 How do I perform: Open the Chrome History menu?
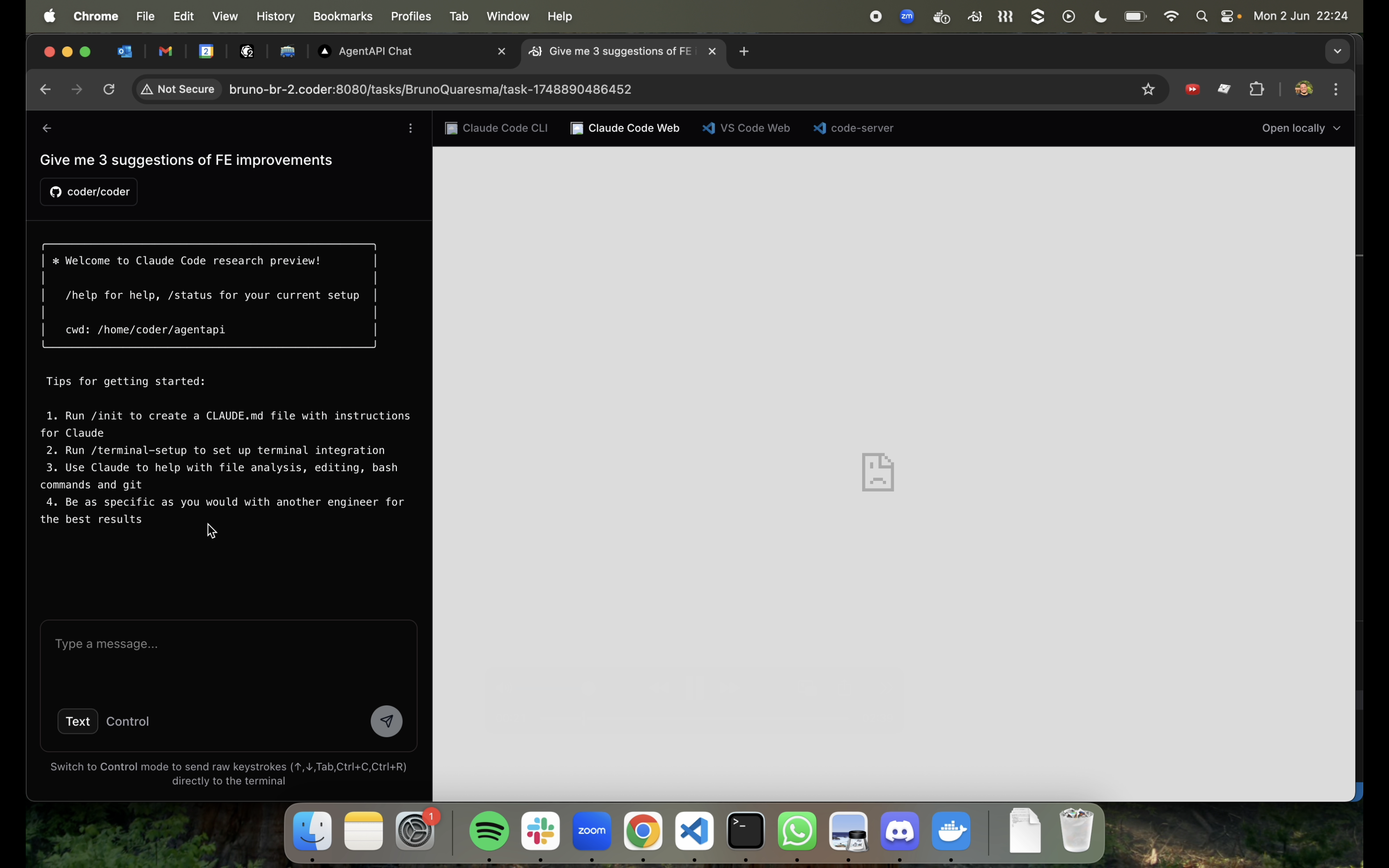[x=276, y=17]
